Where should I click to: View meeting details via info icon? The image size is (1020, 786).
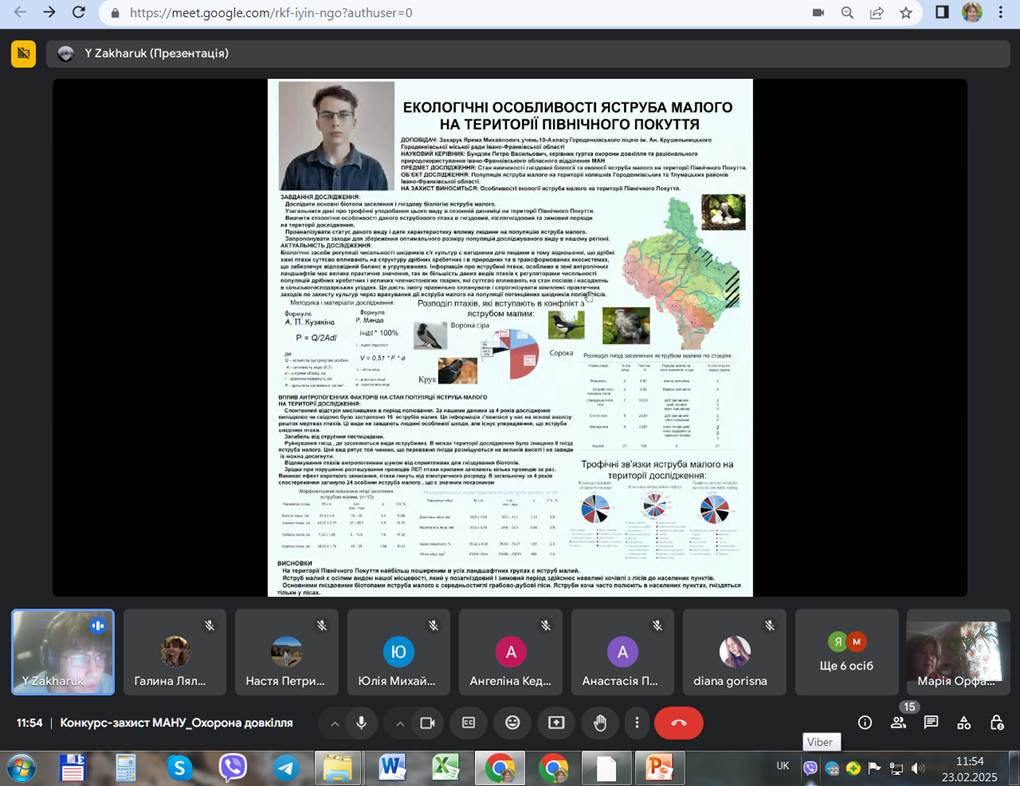(865, 722)
